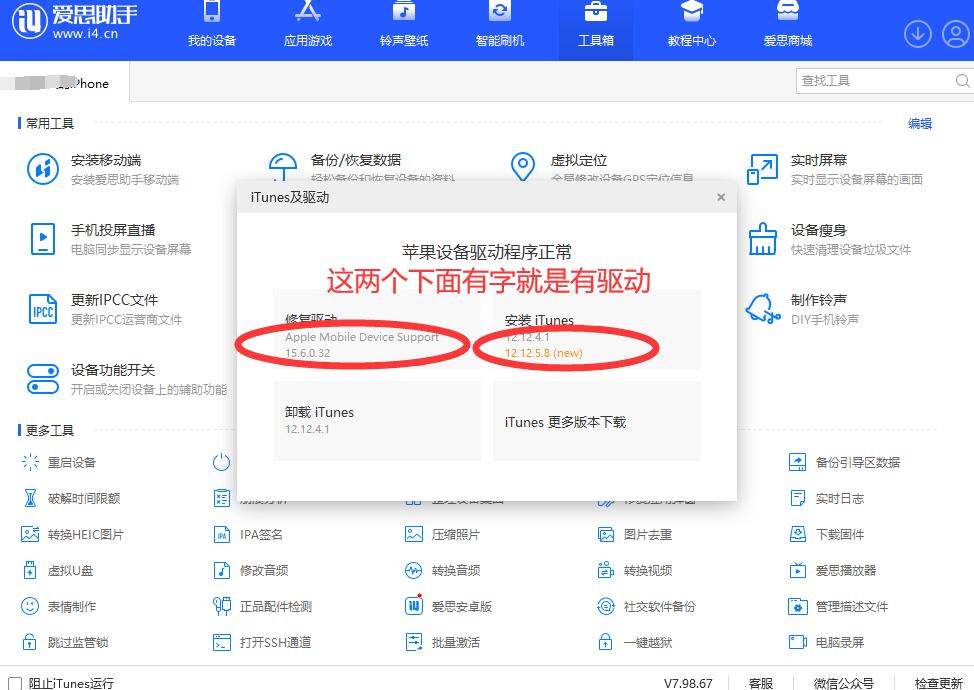974x690 pixels.
Task: Click the power icon in 更多工具
Action: 221,462
